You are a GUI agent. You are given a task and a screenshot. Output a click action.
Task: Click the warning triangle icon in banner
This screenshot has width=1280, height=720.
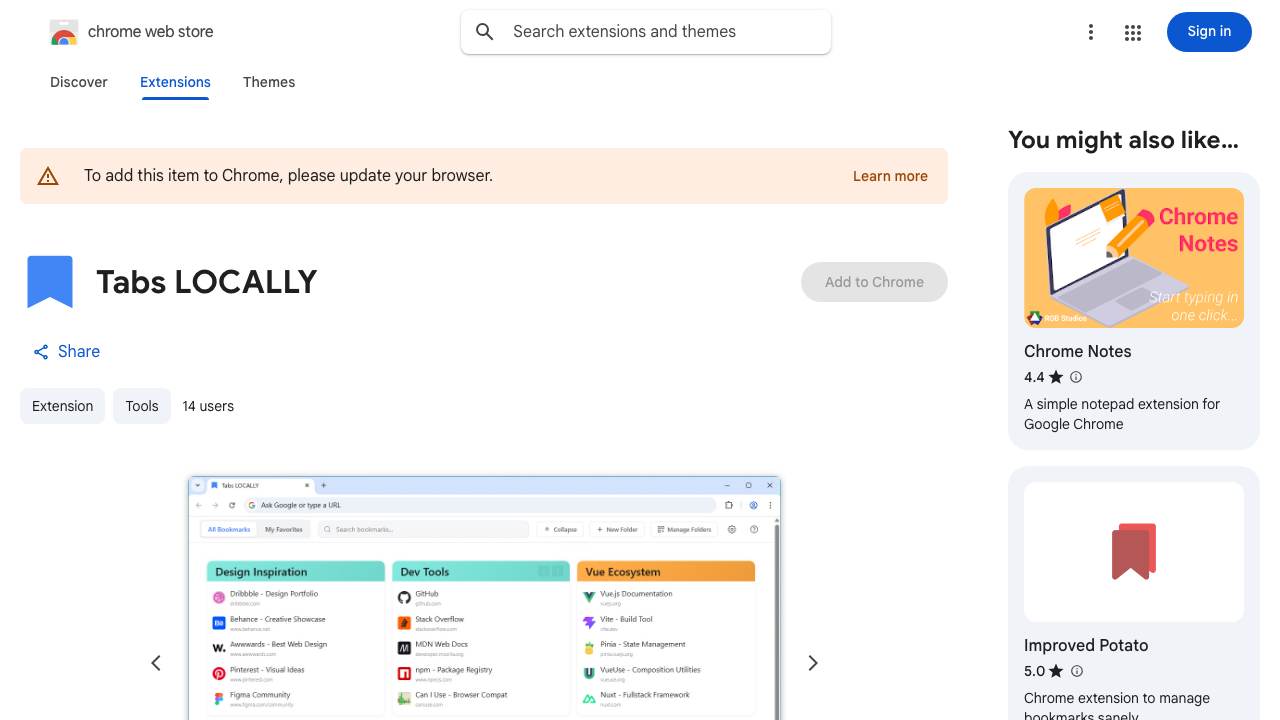coord(48,176)
